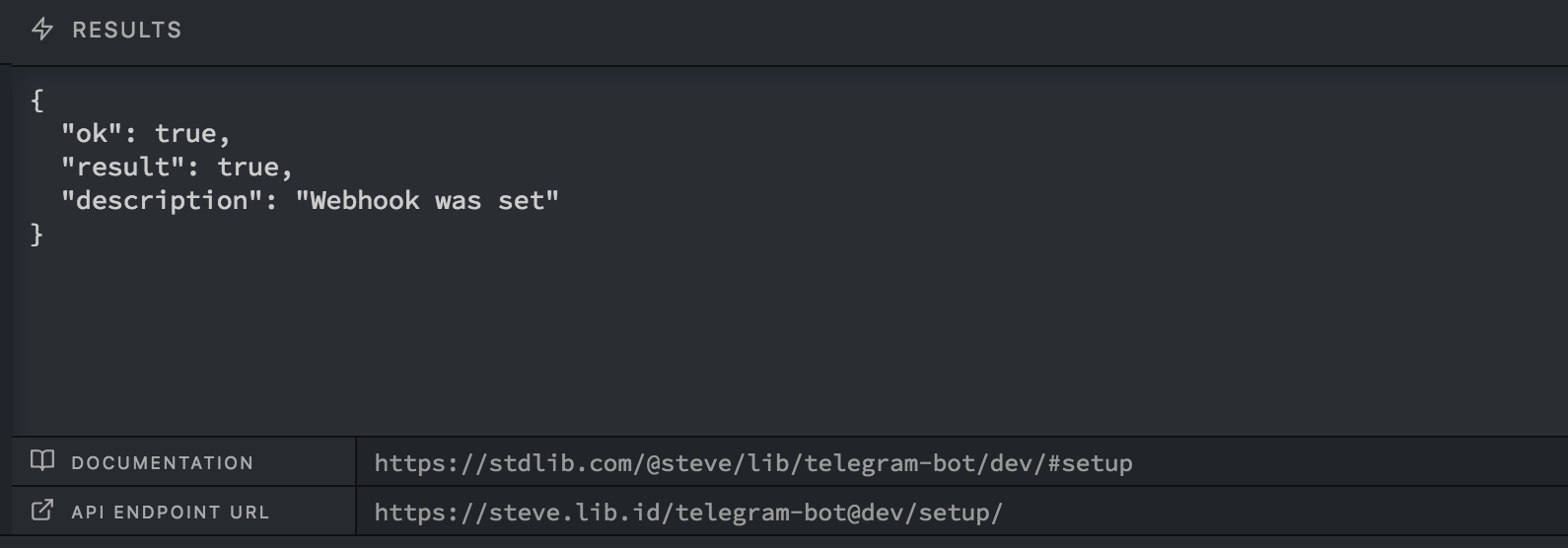Click the API ENDPOINT URL row label

(170, 513)
